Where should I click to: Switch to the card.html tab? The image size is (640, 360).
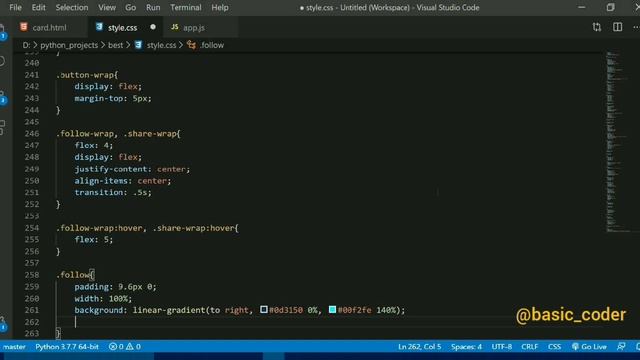click(51, 27)
